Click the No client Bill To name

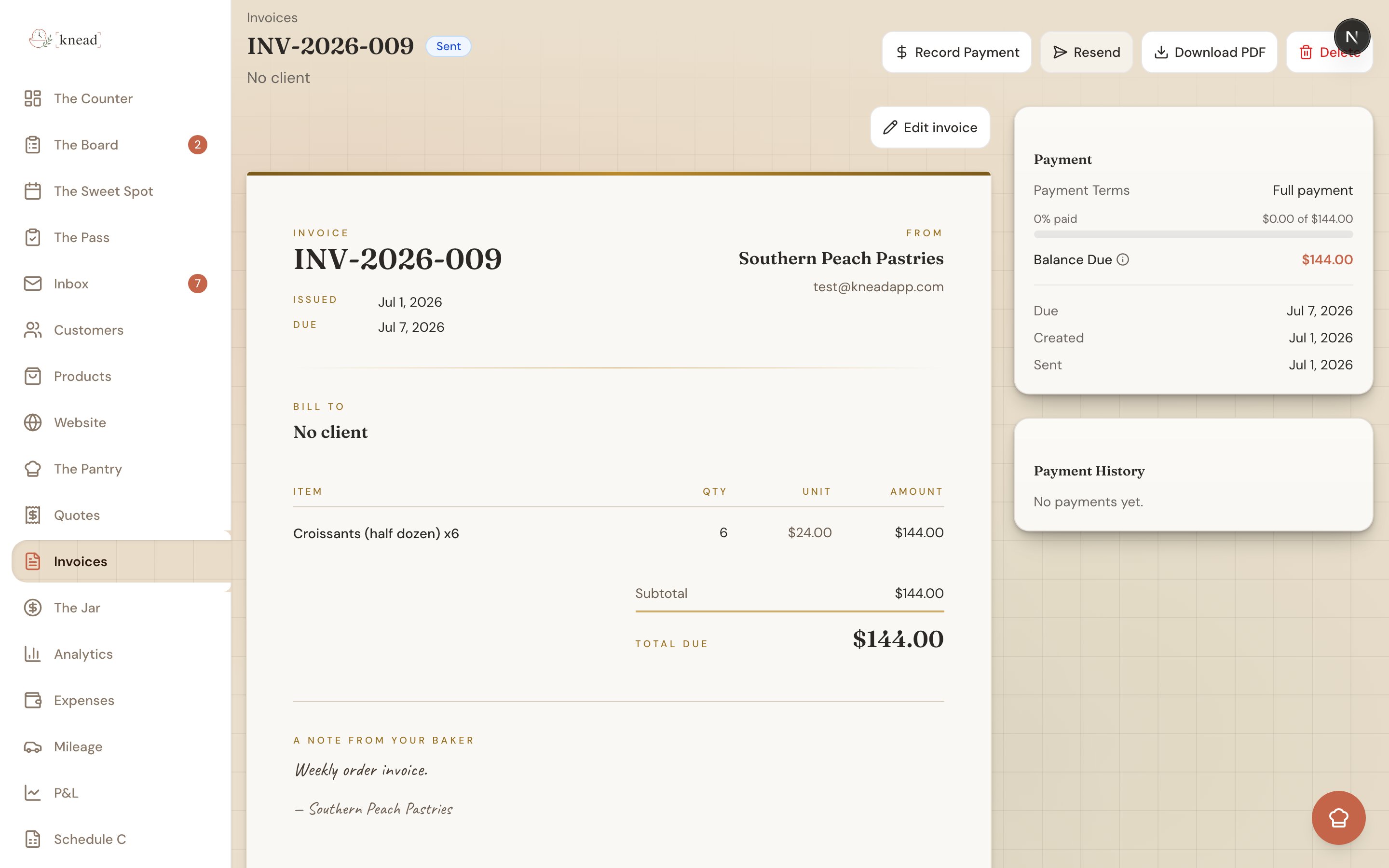point(330,432)
